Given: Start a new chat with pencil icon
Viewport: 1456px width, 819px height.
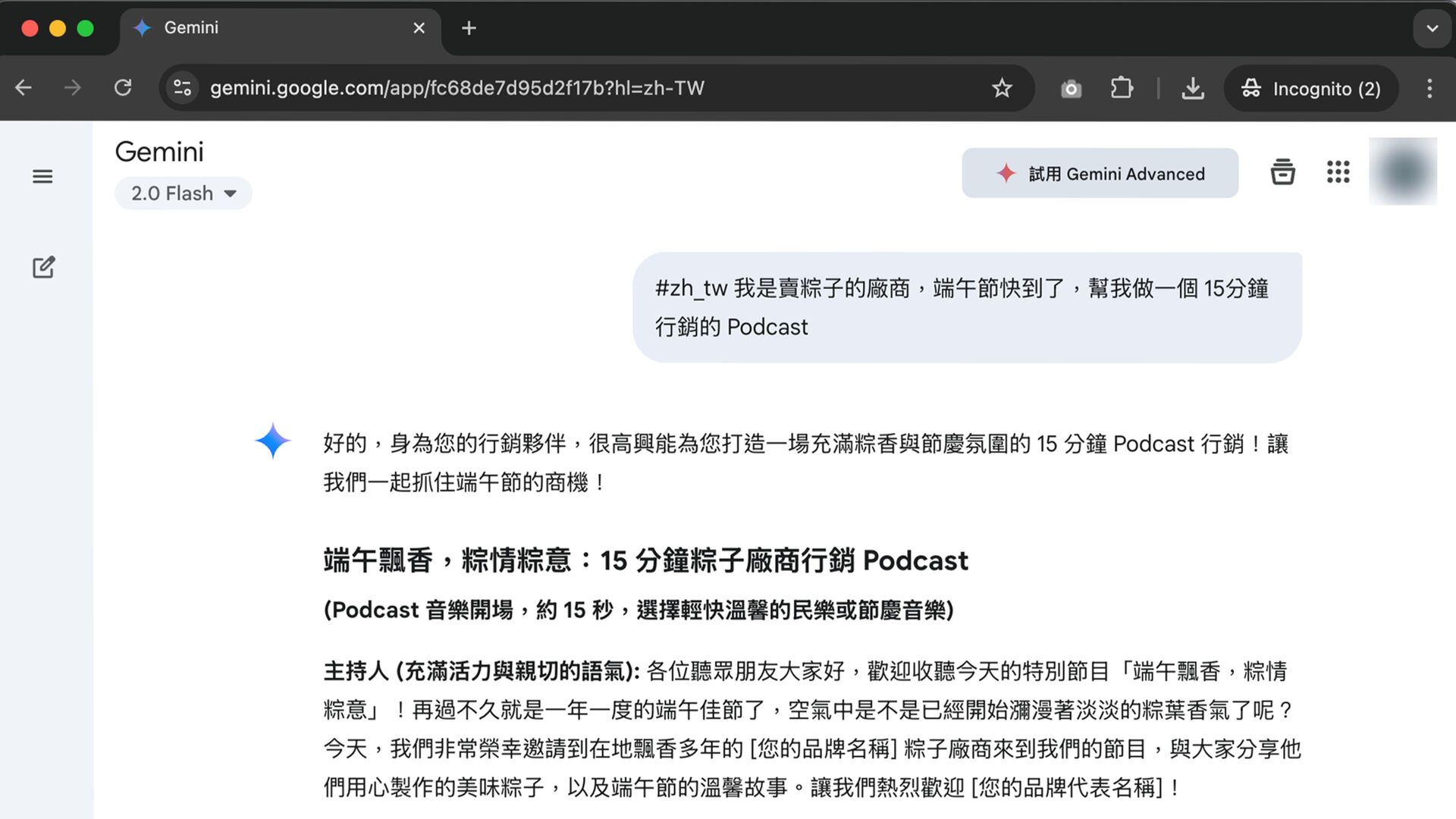Looking at the screenshot, I should click(x=43, y=267).
